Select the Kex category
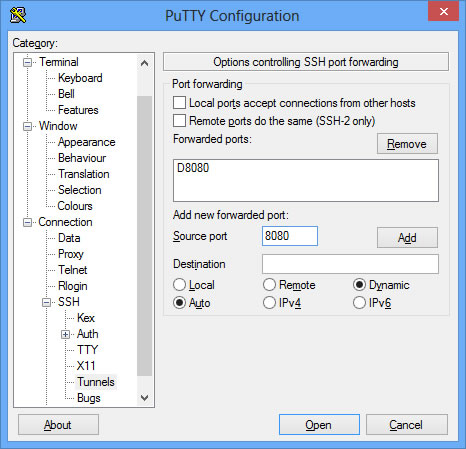 [x=86, y=318]
